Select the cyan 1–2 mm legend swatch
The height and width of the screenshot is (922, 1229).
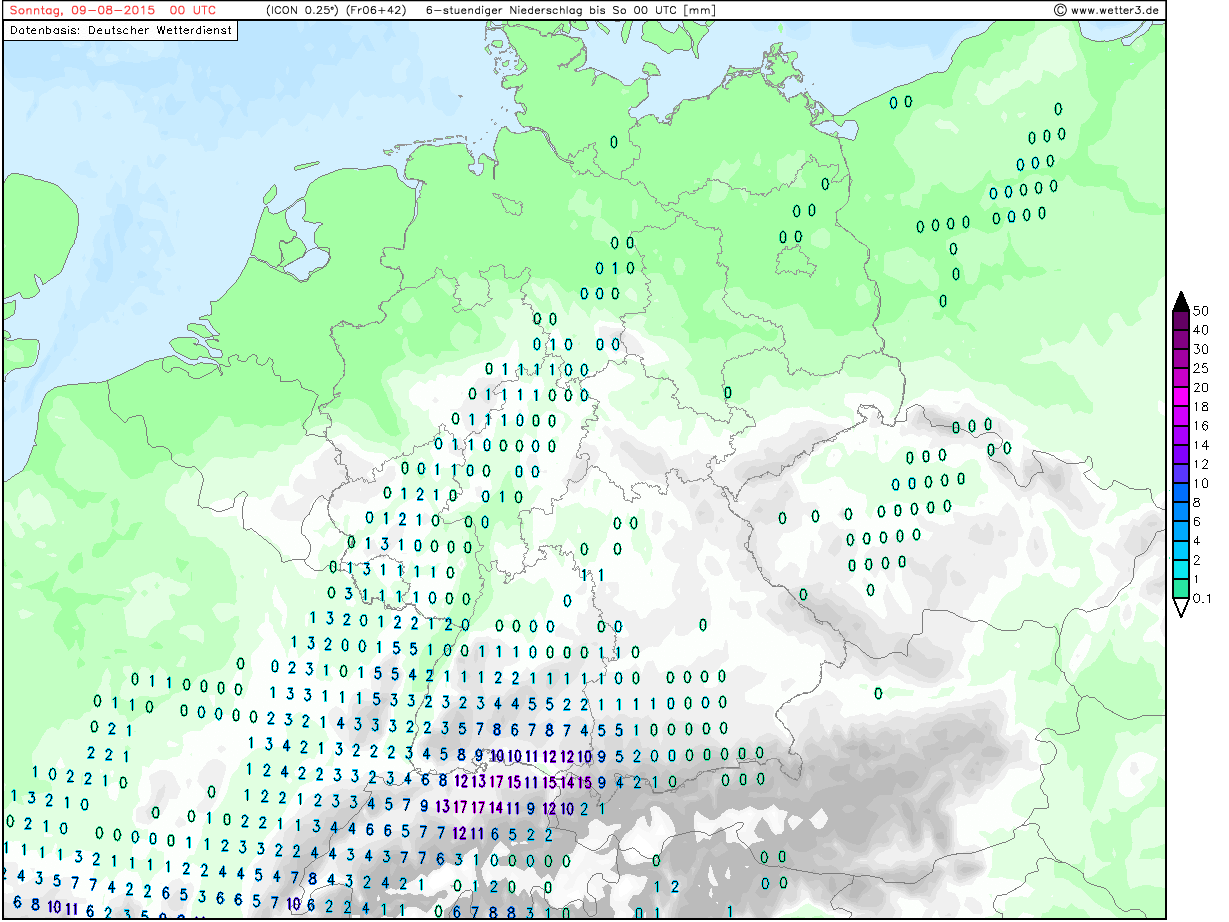(1180, 569)
